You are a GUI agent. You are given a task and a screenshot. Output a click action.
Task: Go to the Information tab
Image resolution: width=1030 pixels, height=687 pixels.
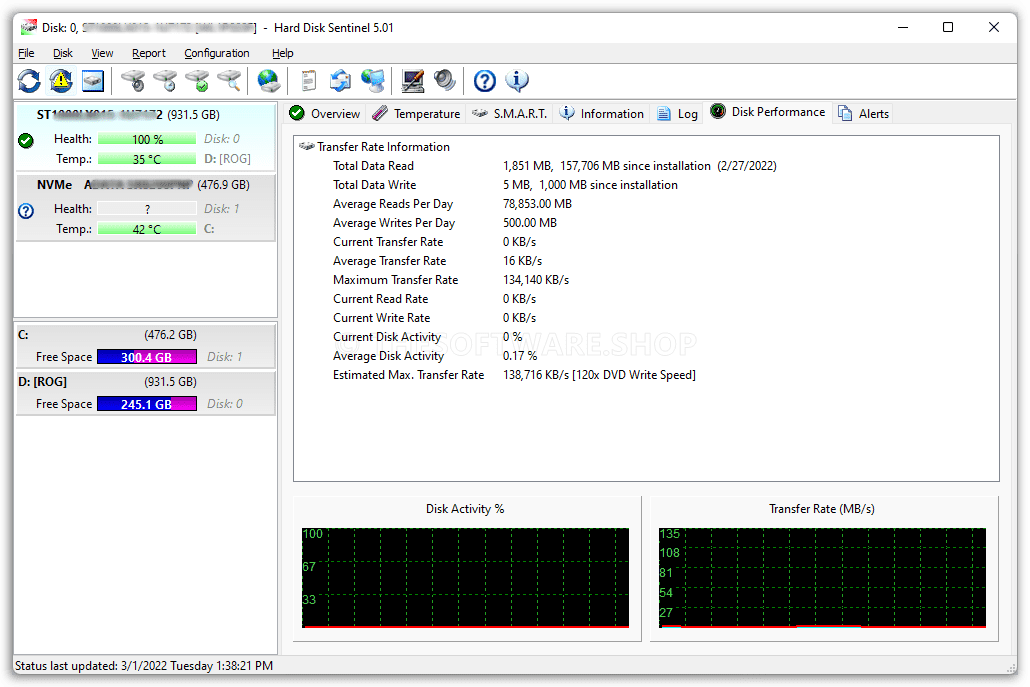(602, 114)
